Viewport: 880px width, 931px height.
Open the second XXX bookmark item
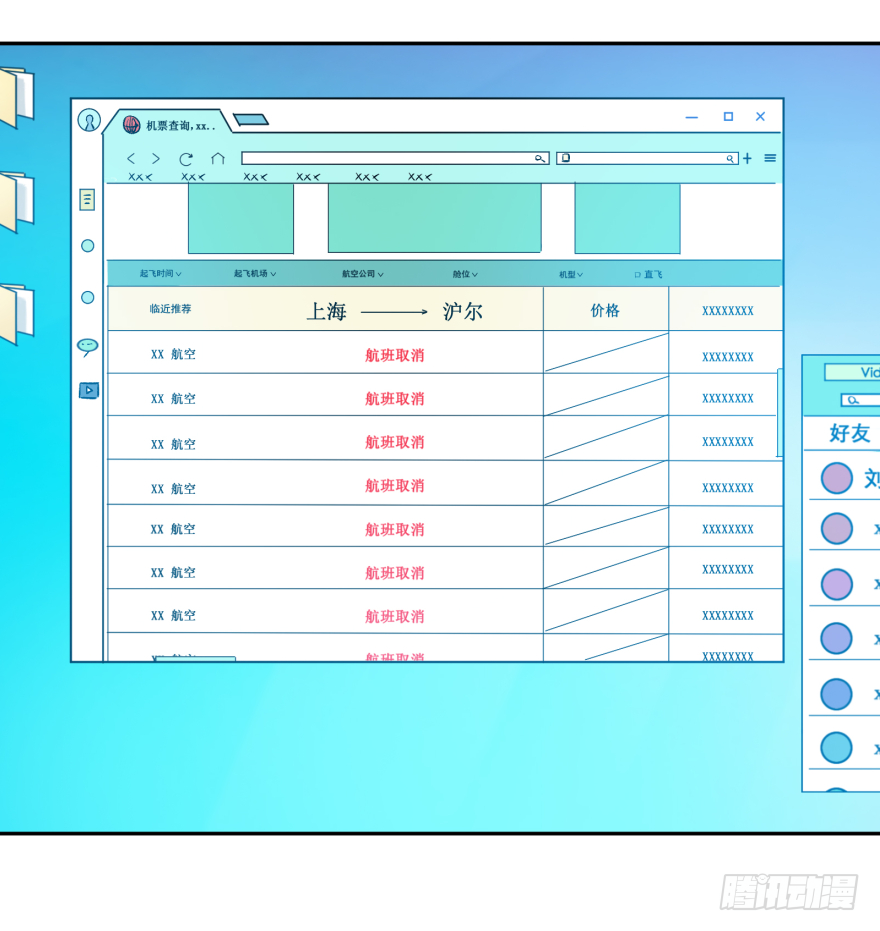click(193, 177)
